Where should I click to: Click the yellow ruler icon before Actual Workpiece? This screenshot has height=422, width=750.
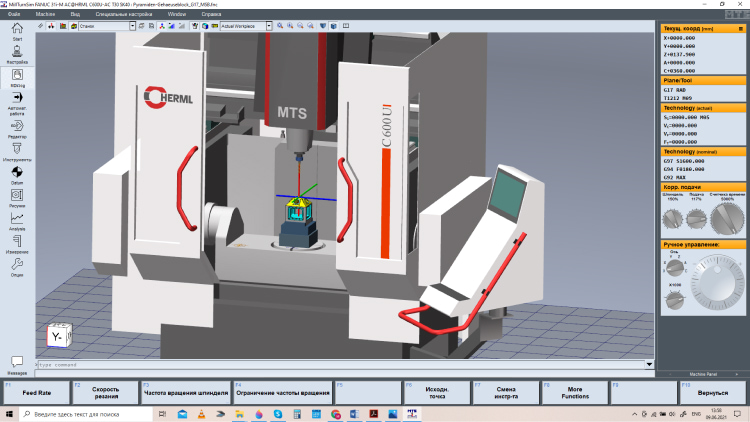215,26
